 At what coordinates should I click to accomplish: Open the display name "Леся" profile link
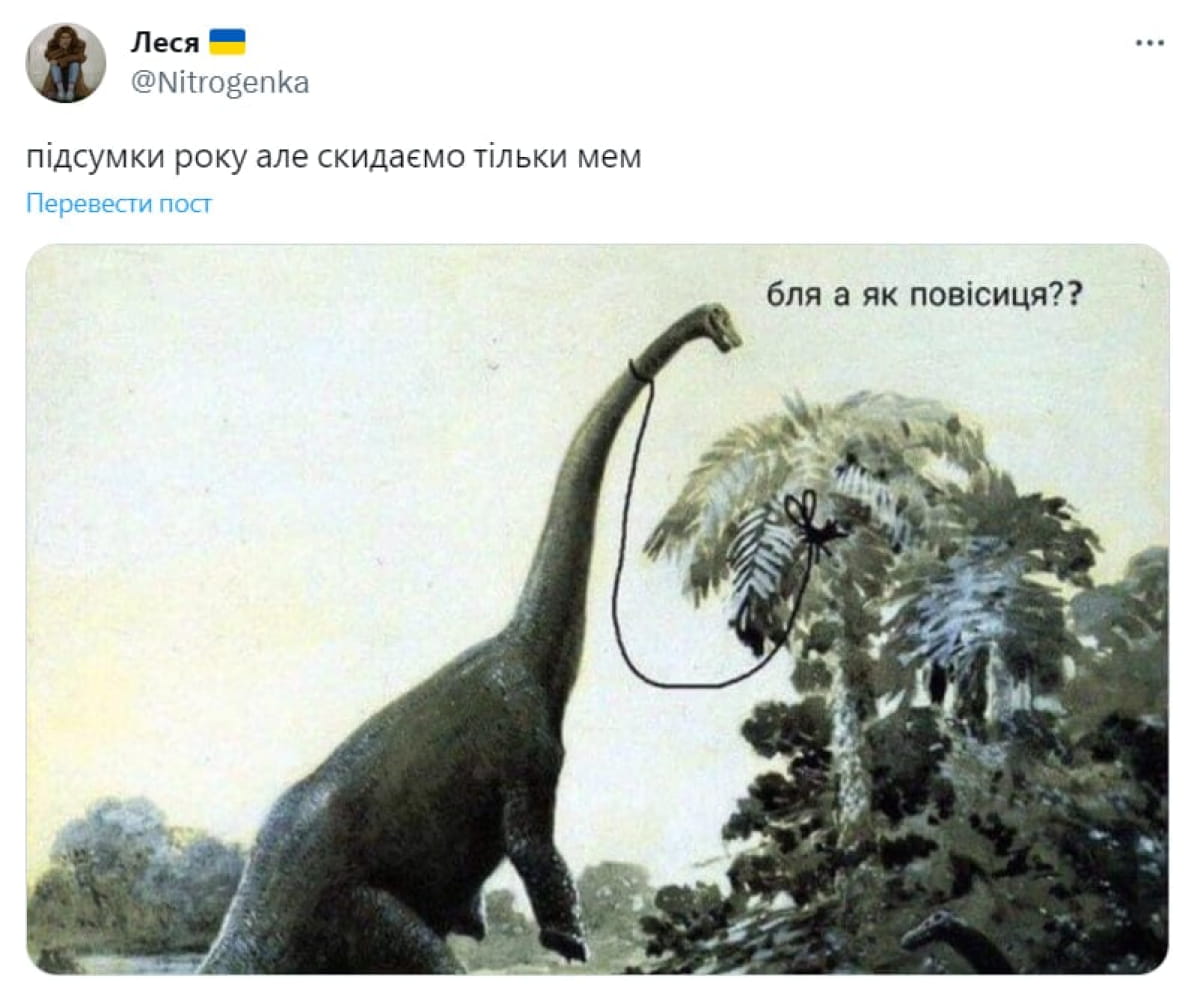(165, 42)
